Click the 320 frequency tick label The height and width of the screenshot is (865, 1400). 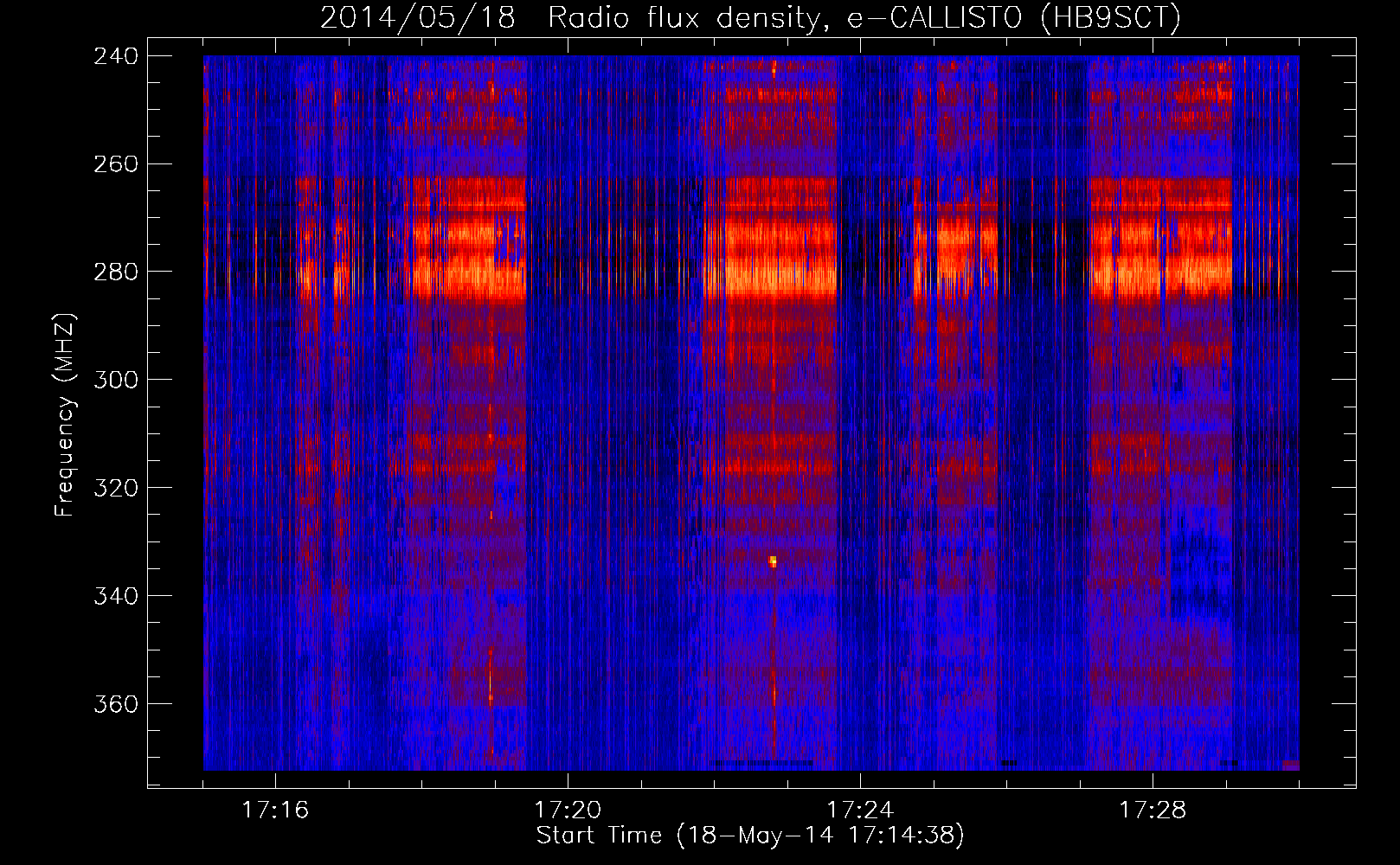coord(116,489)
